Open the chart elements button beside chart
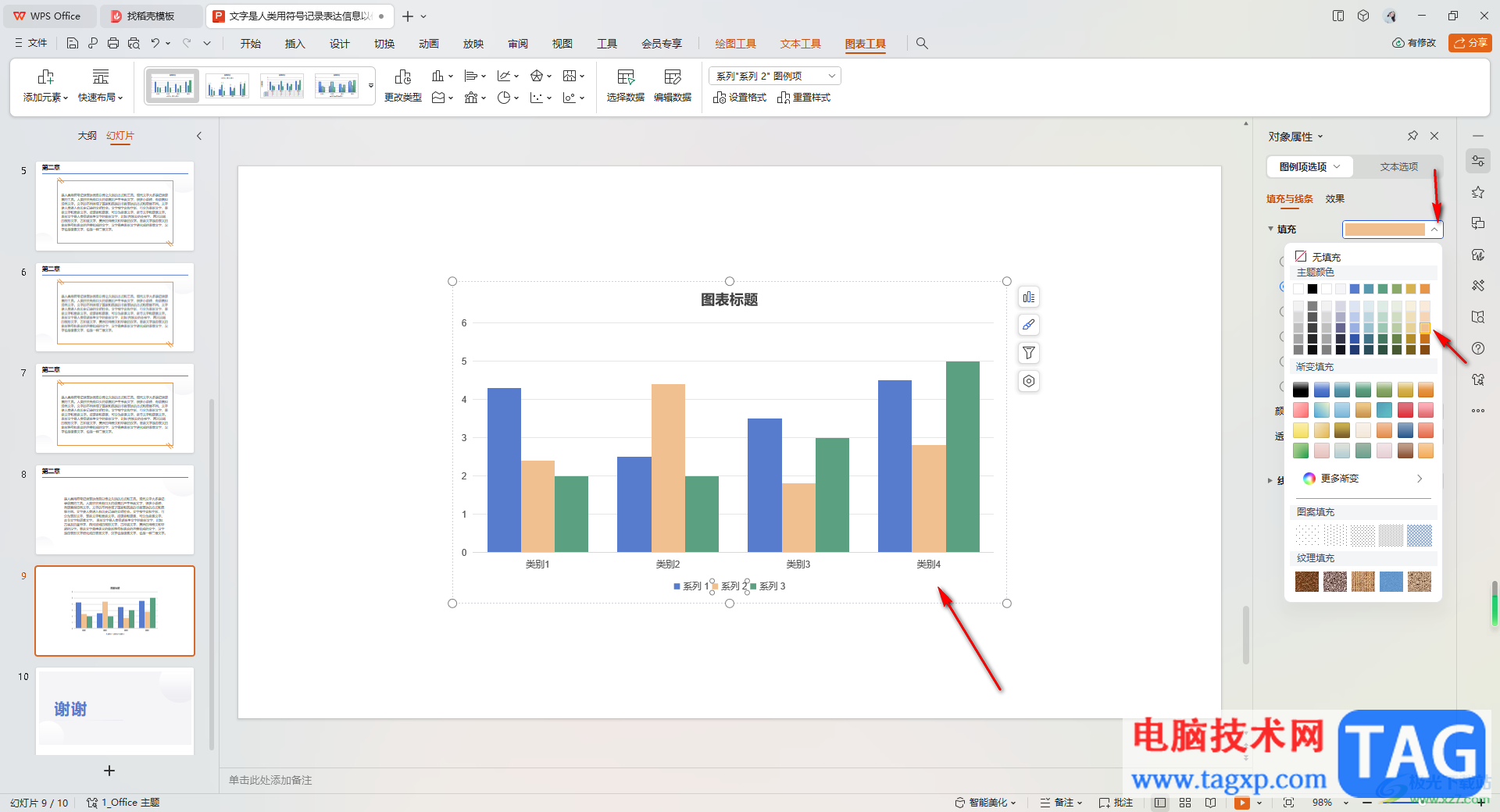Viewport: 1500px width, 812px height. coord(1029,297)
